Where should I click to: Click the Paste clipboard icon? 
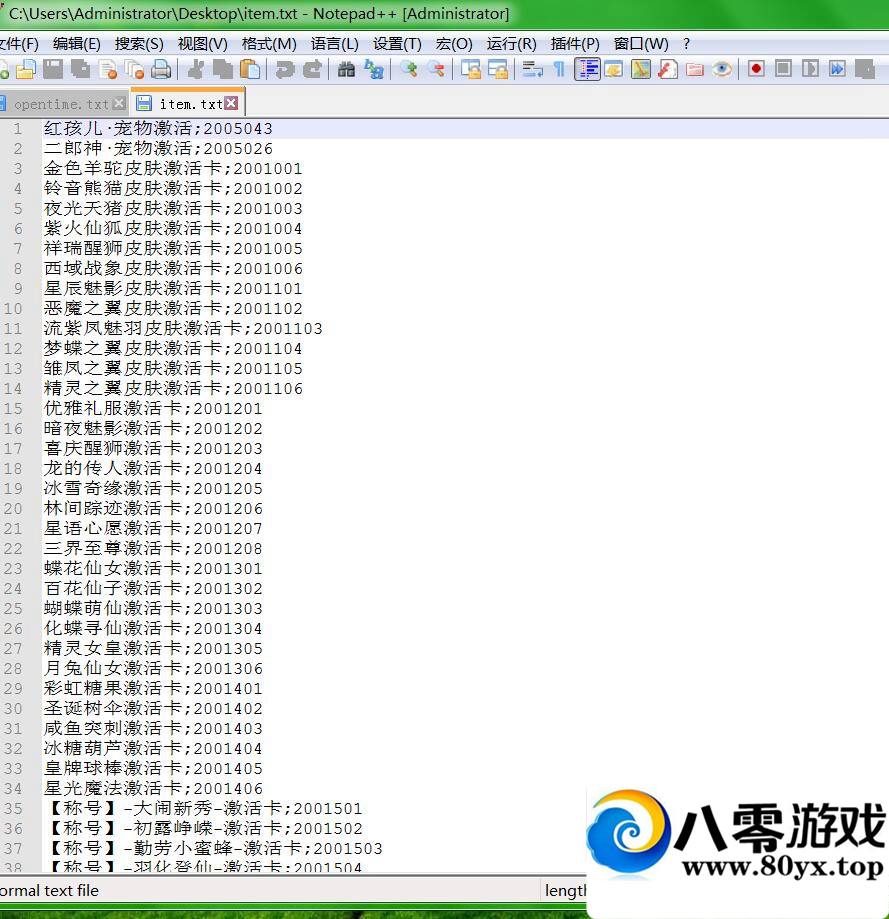click(x=250, y=69)
